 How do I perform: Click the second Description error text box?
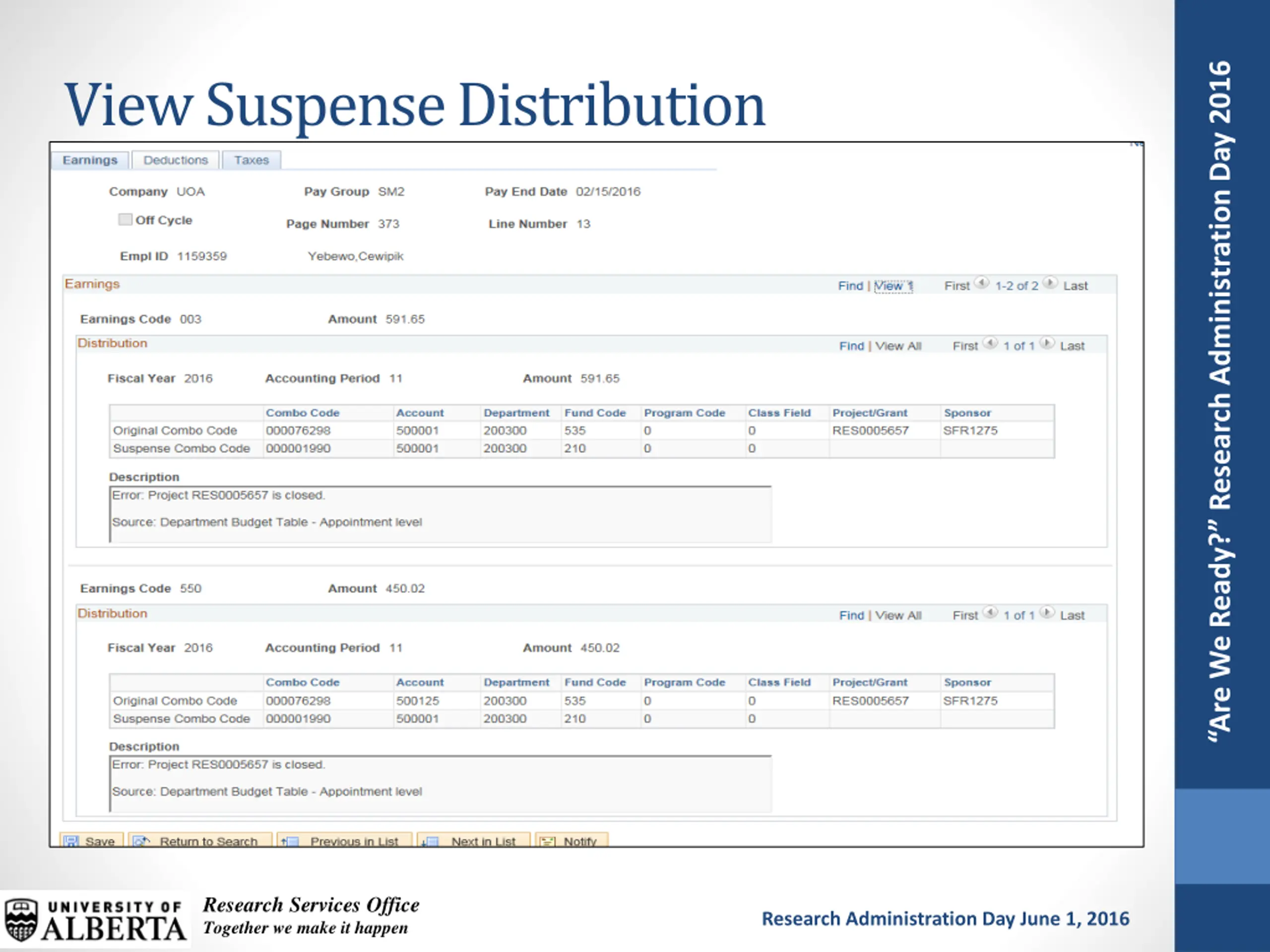[441, 784]
